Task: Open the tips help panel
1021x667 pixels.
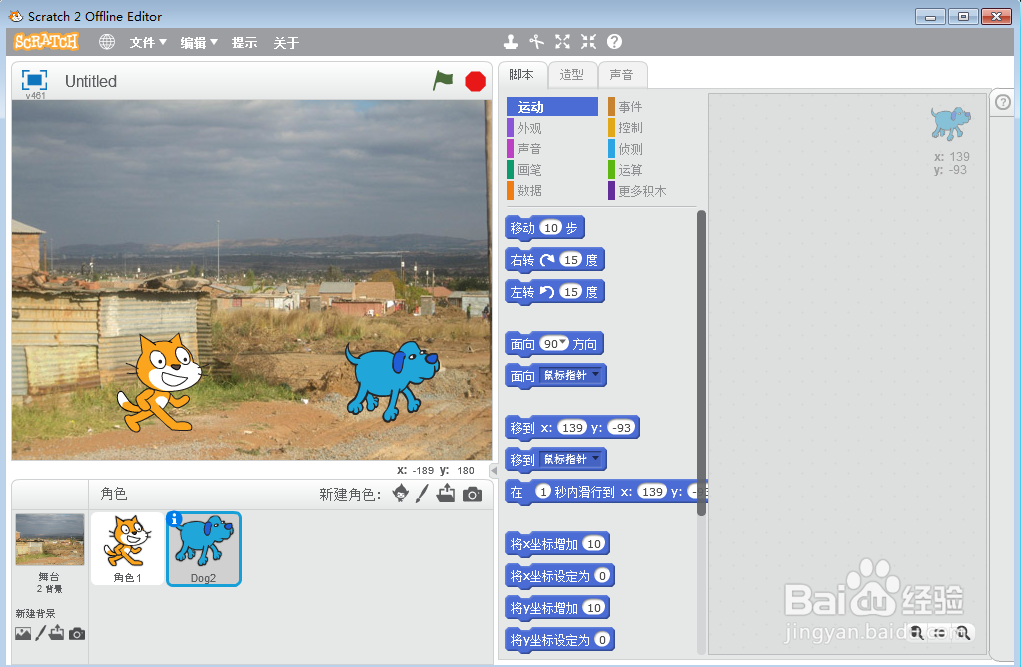Action: 1003,102
